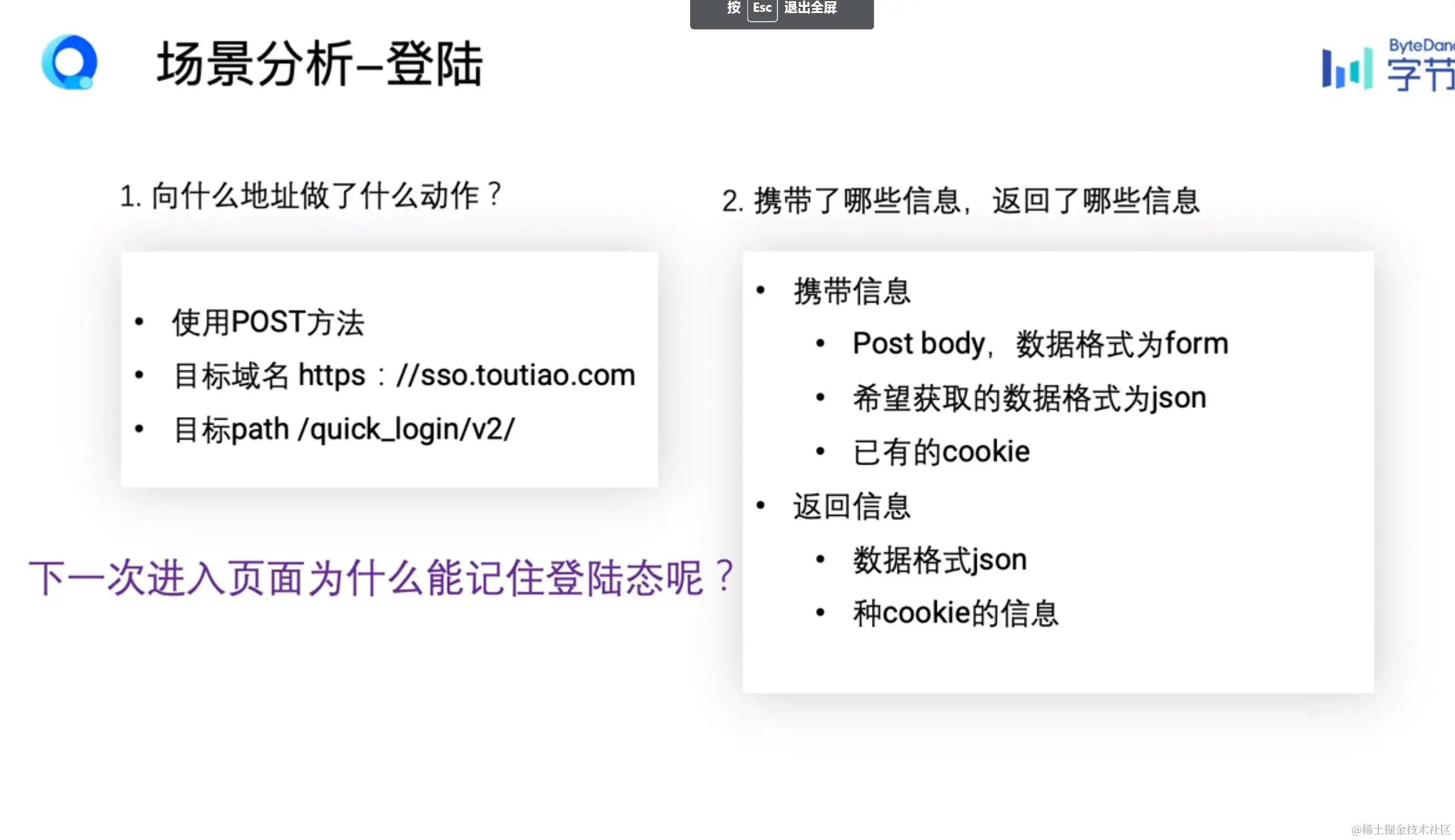Viewport: 1455px width, 840px height.
Task: Click the 种cookie的信息 bullet item
Action: coord(955,613)
